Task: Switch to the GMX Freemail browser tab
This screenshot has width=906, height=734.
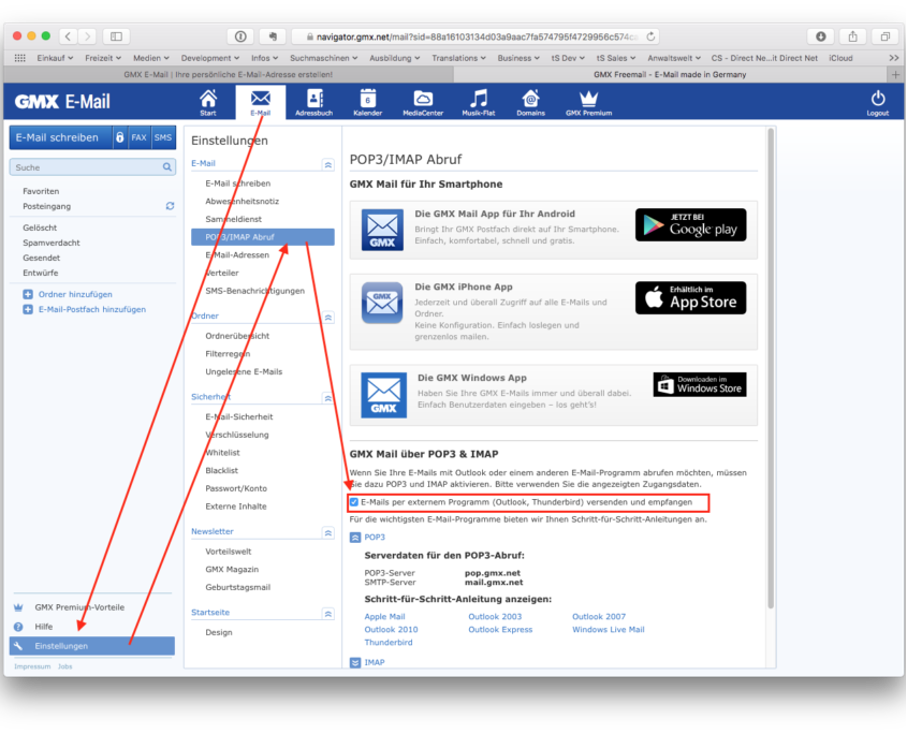Action: [x=670, y=75]
